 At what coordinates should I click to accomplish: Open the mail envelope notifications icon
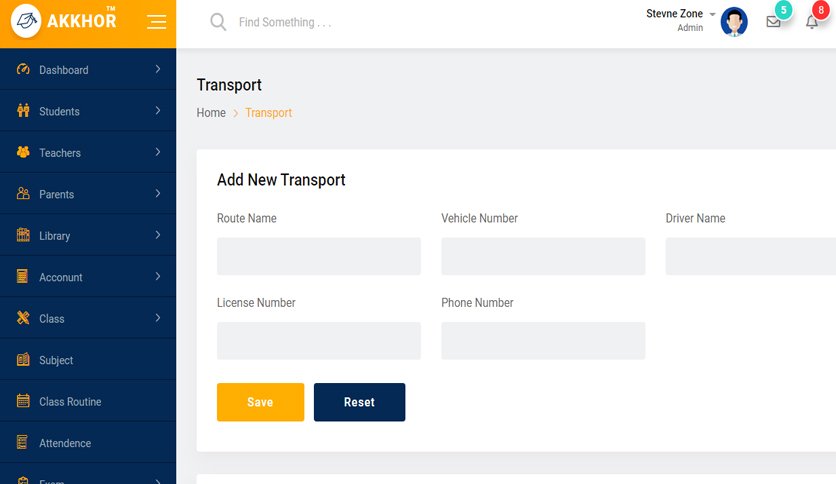(x=773, y=22)
